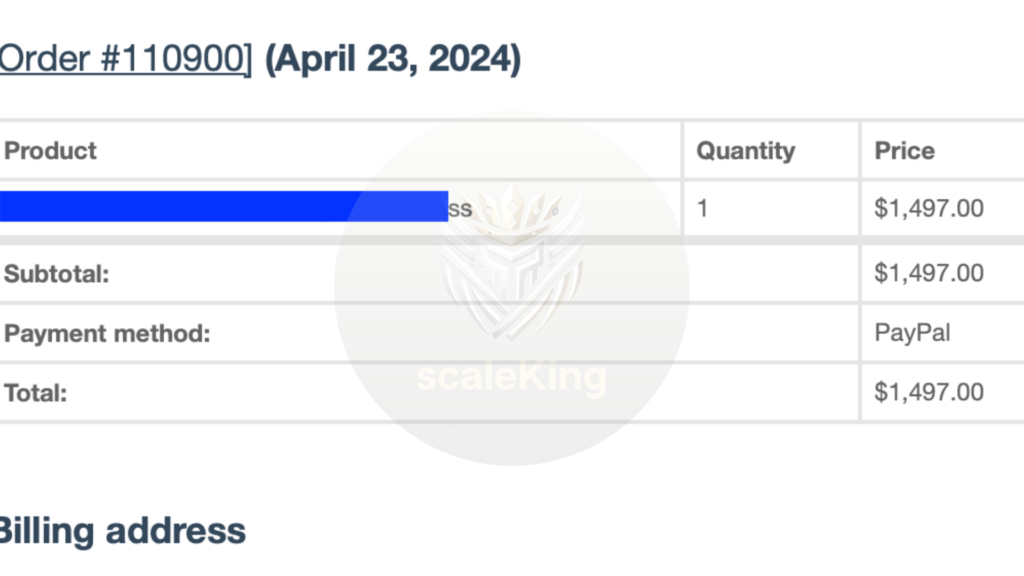Viewport: 1024px width, 576px height.
Task: Click the scaleKing watermark text
Action: click(512, 377)
